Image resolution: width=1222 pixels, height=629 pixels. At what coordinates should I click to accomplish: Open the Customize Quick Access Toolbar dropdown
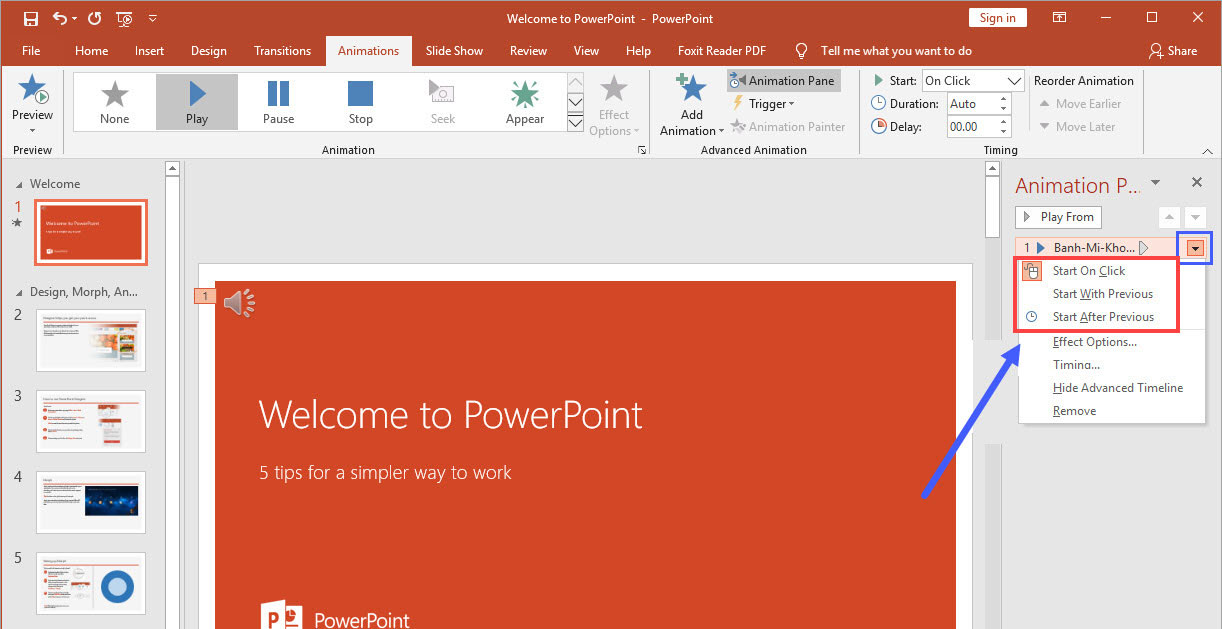coord(152,18)
